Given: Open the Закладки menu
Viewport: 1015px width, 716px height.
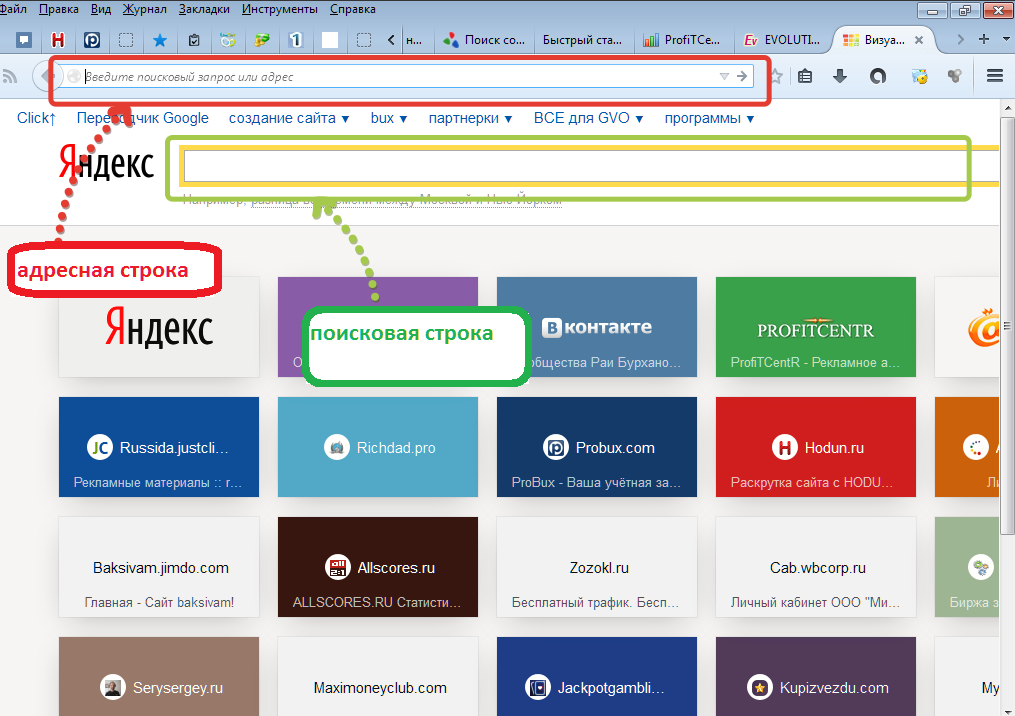Looking at the screenshot, I should coord(204,9).
